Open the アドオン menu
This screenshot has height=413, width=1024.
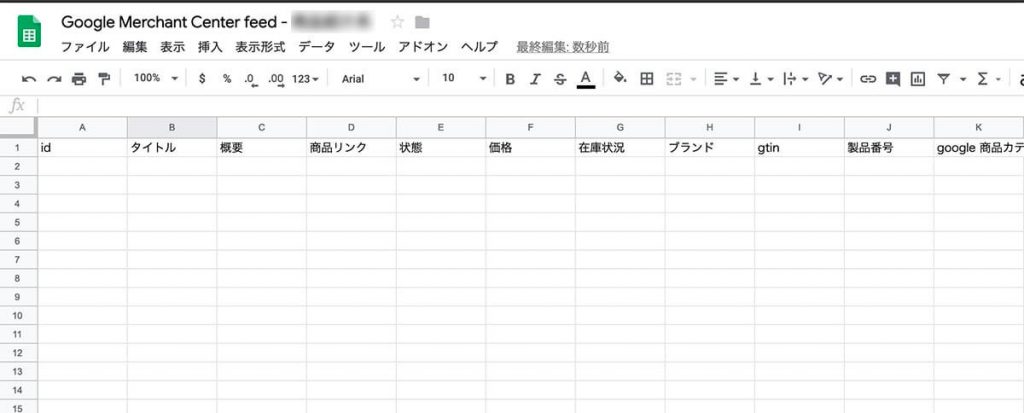[x=423, y=47]
